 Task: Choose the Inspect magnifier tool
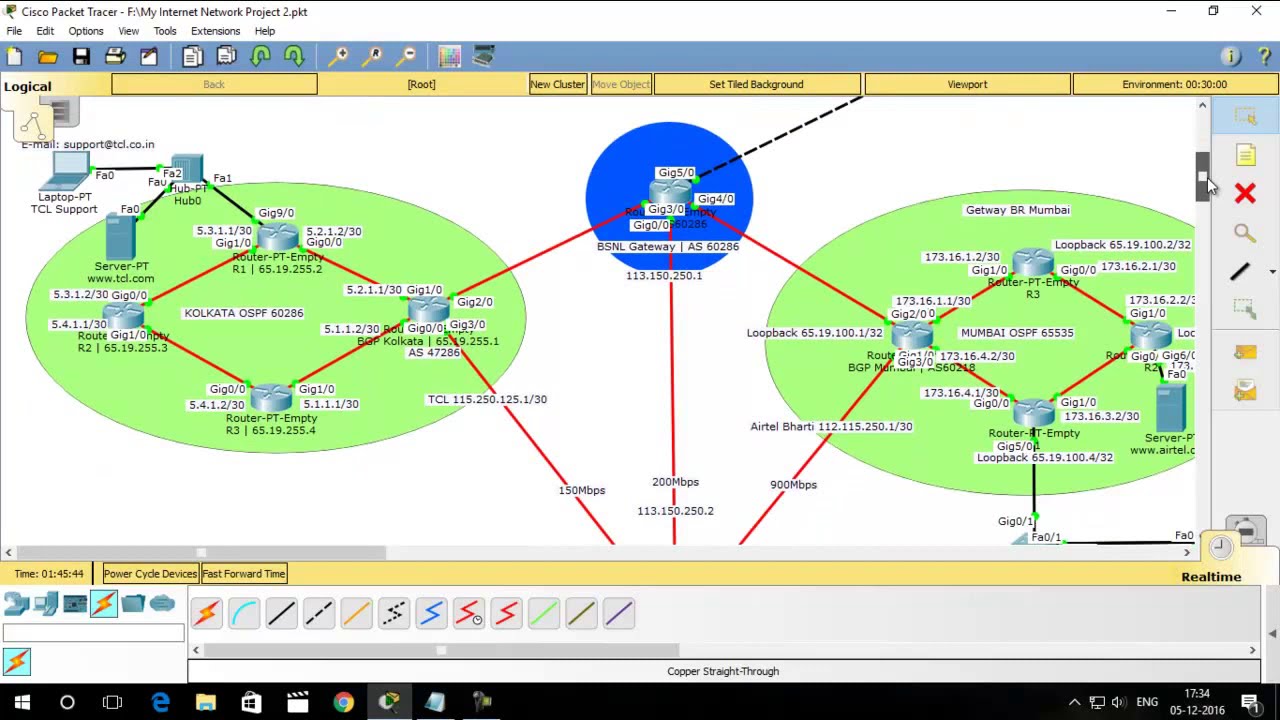coord(1245,233)
